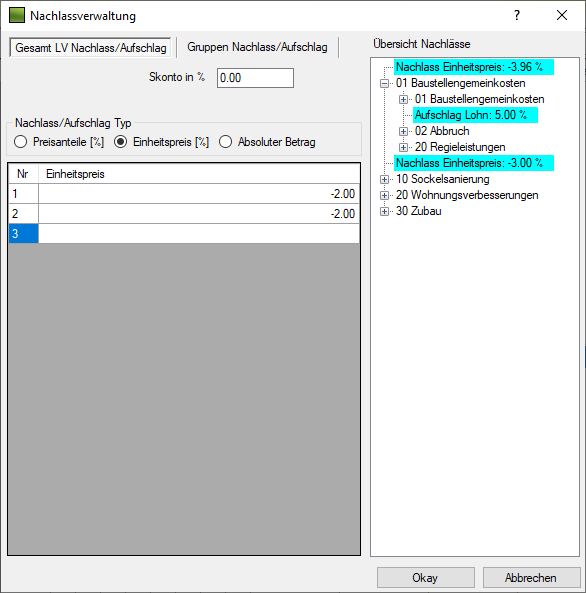Confirm with the Okay button
Image resolution: width=586 pixels, height=593 pixels.
426,578
